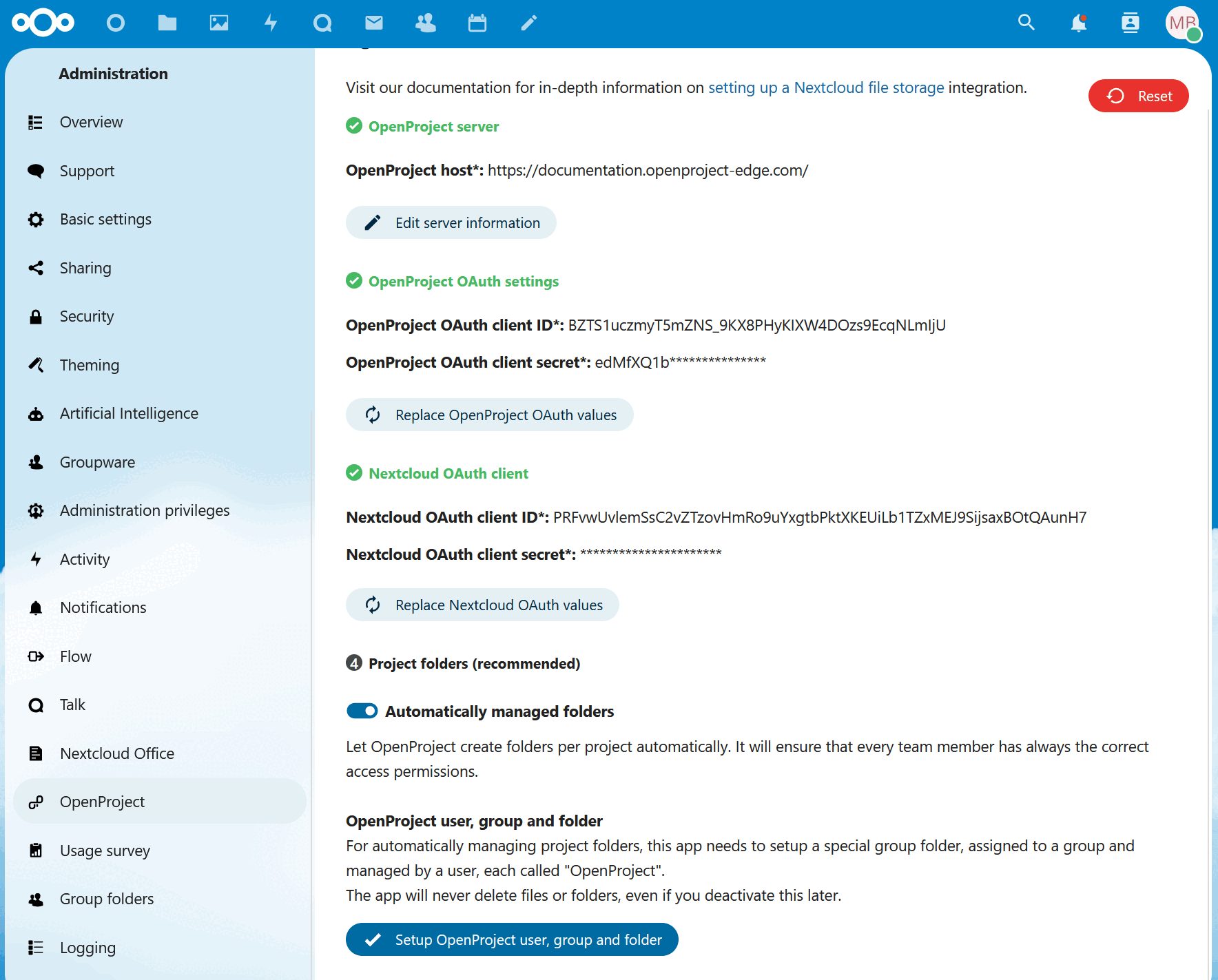Open the Talk app
The height and width of the screenshot is (980, 1218).
(x=322, y=23)
